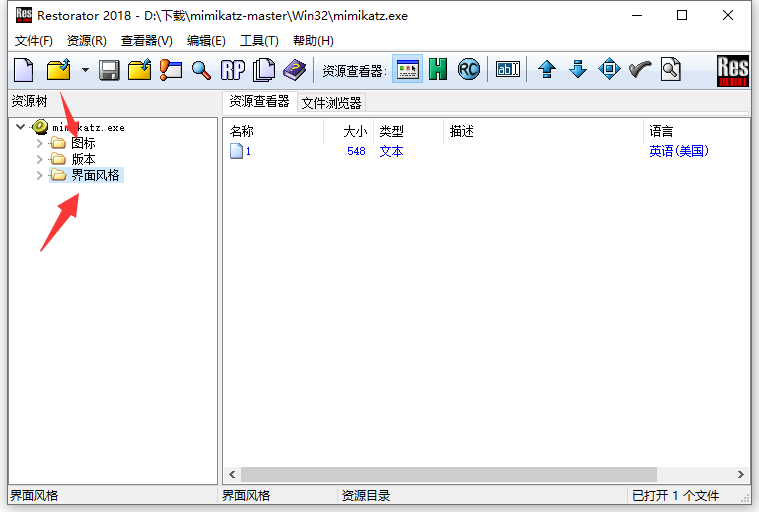This screenshot has width=759, height=512.
Task: Open the 查看器(V) menu
Action: click(x=146, y=41)
